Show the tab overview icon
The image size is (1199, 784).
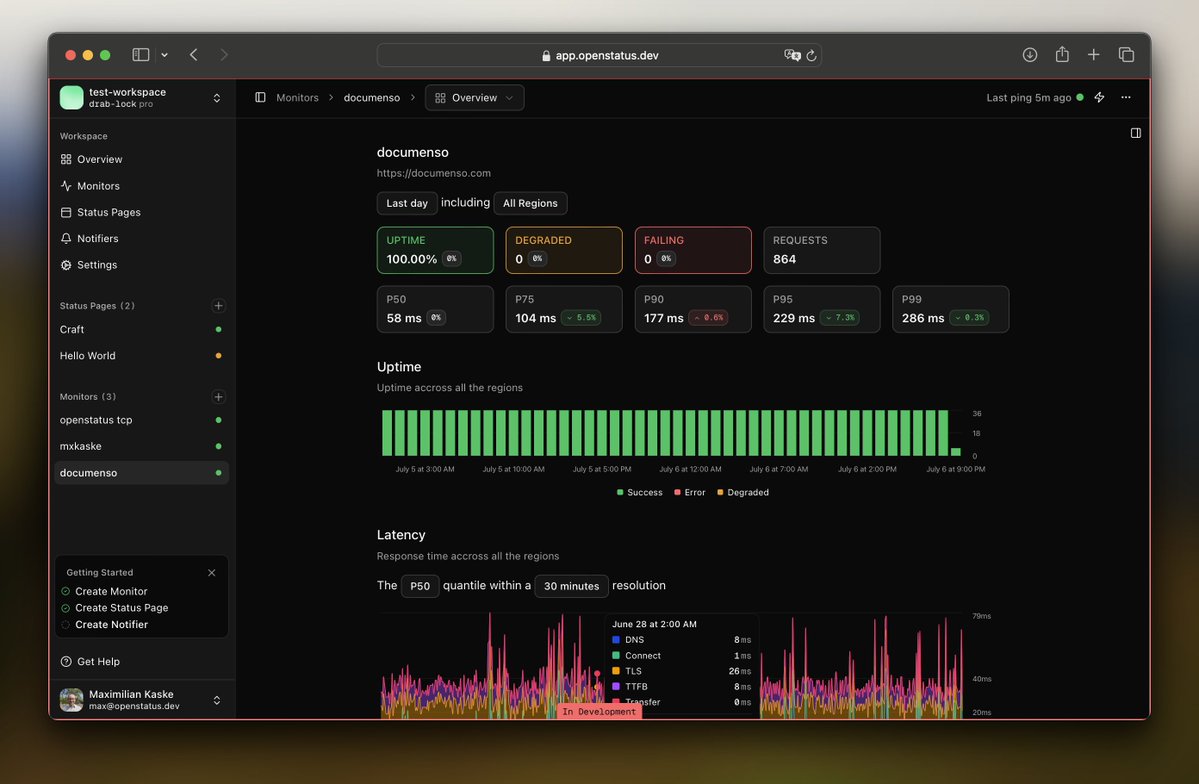tap(1126, 54)
